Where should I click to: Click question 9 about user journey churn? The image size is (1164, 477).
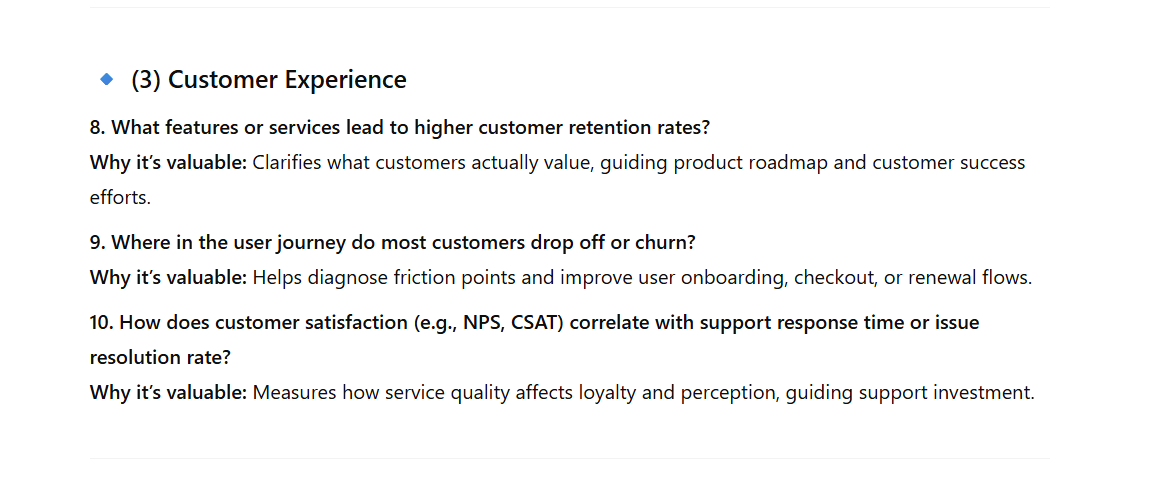[393, 243]
